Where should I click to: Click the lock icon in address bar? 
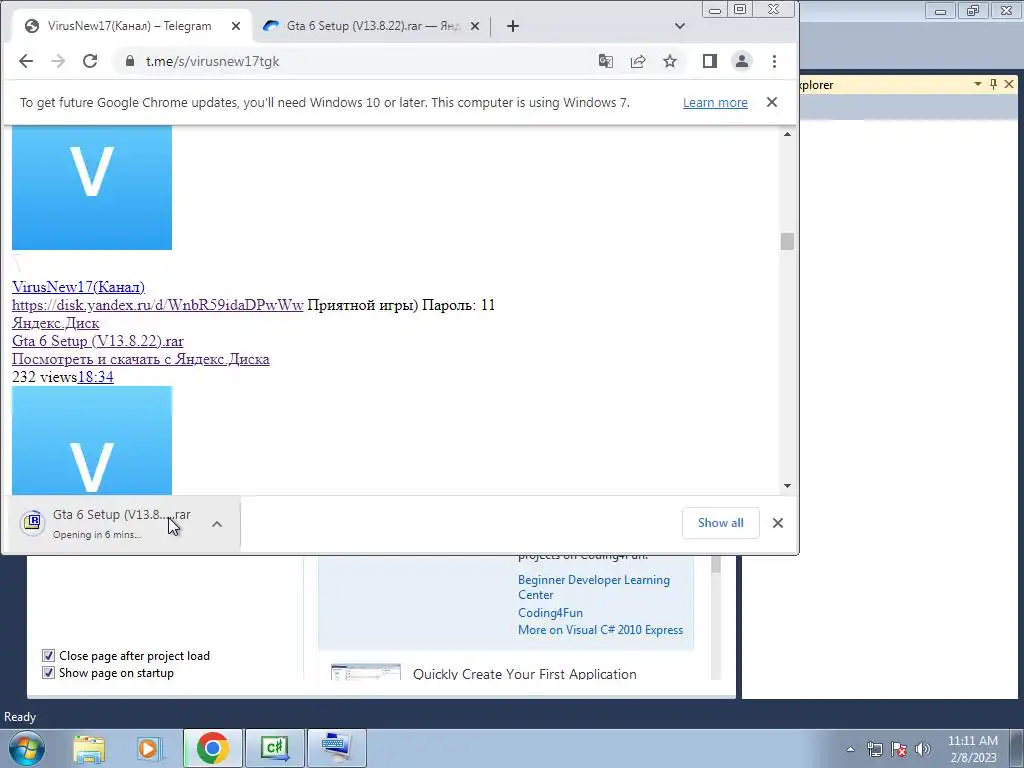(x=130, y=61)
